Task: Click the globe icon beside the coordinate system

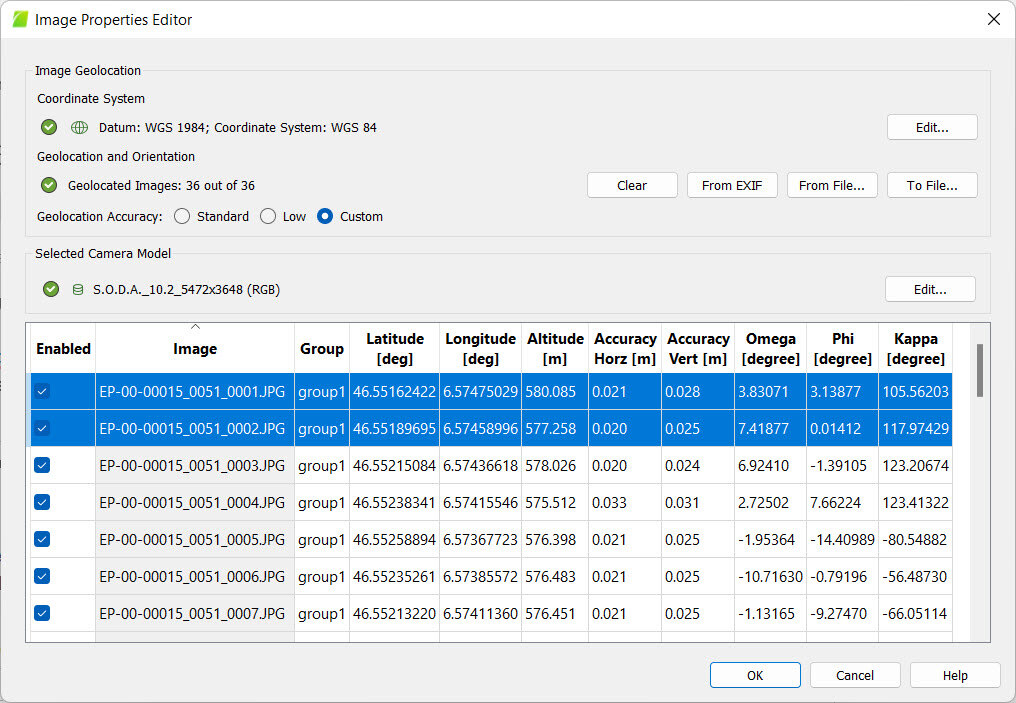Action: click(78, 127)
